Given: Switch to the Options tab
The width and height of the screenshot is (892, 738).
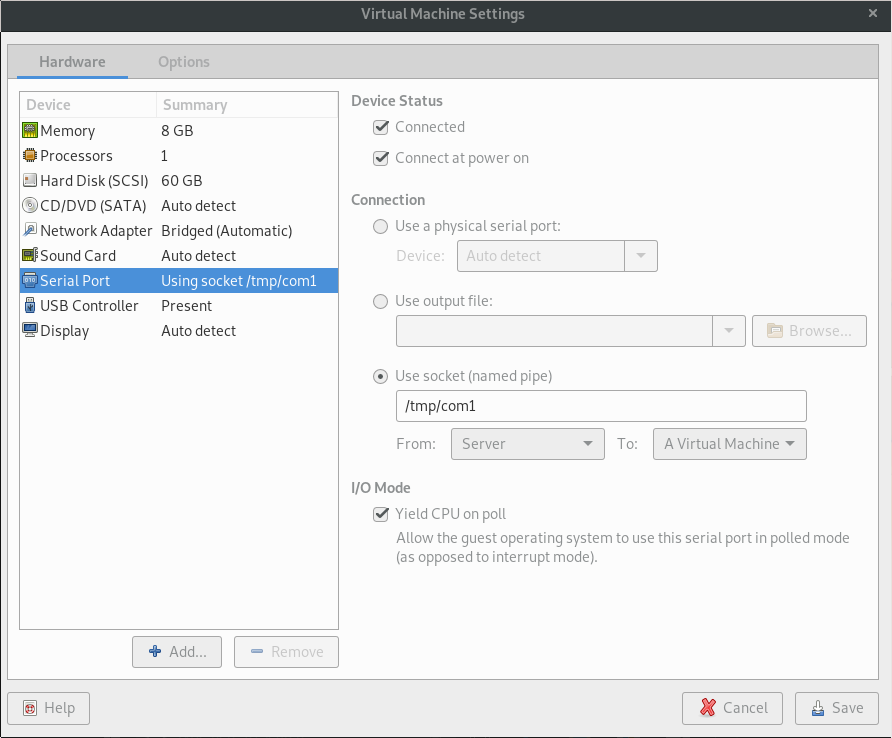Looking at the screenshot, I should pyautogui.click(x=184, y=62).
